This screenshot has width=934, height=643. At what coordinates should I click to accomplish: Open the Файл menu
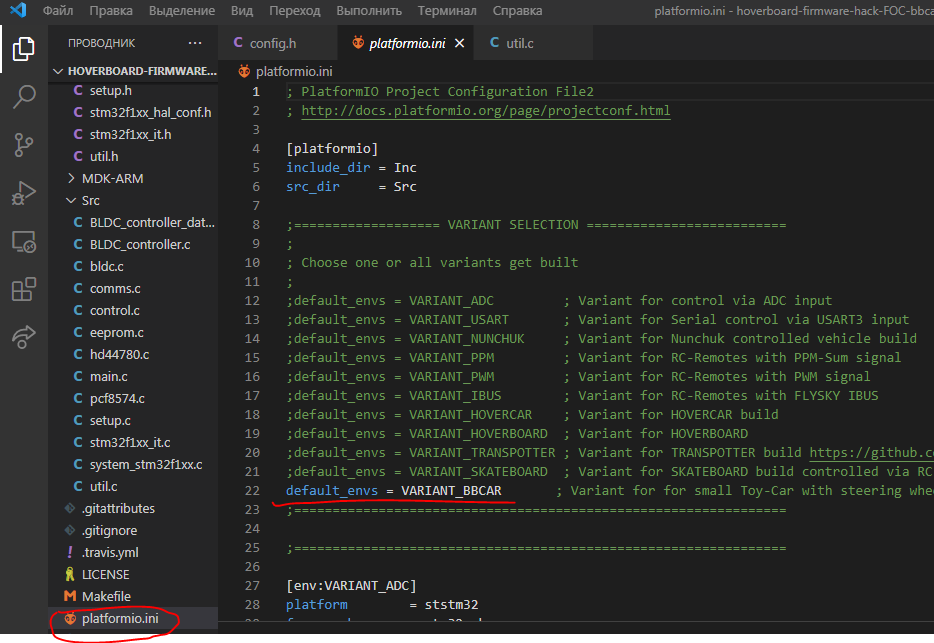coord(58,11)
